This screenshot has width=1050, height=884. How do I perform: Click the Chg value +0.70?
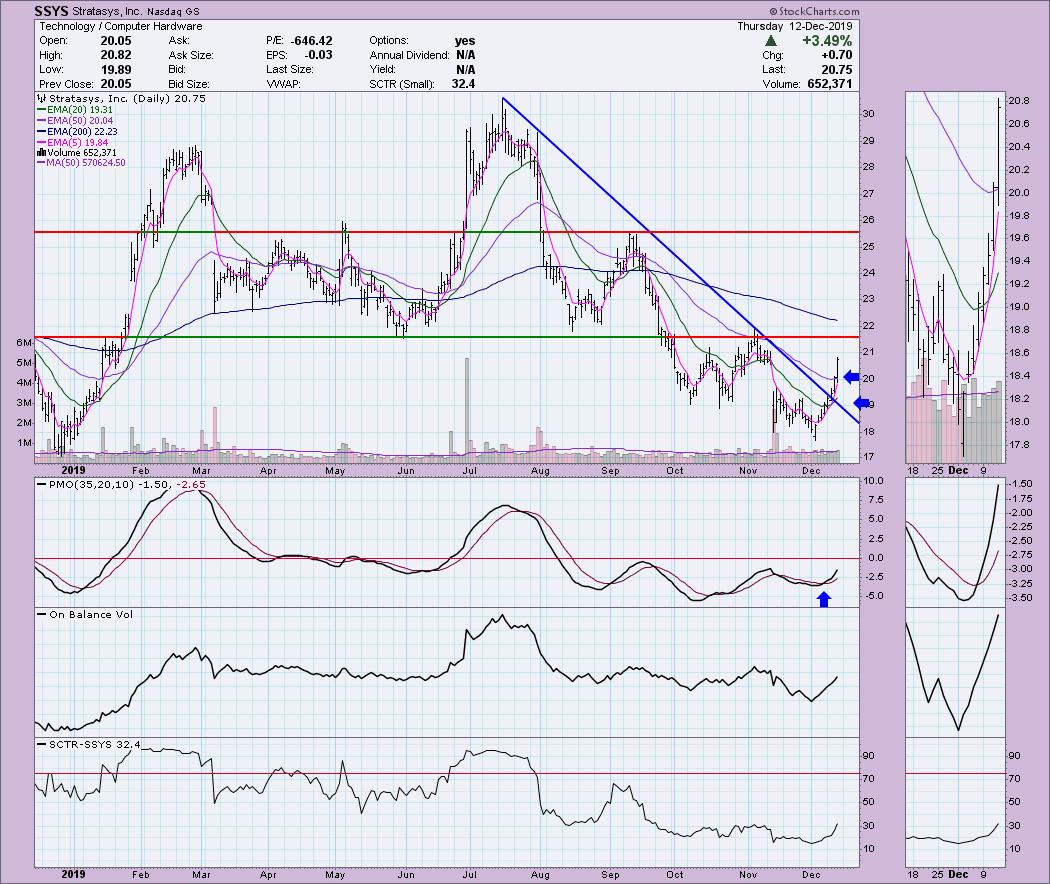(836, 55)
